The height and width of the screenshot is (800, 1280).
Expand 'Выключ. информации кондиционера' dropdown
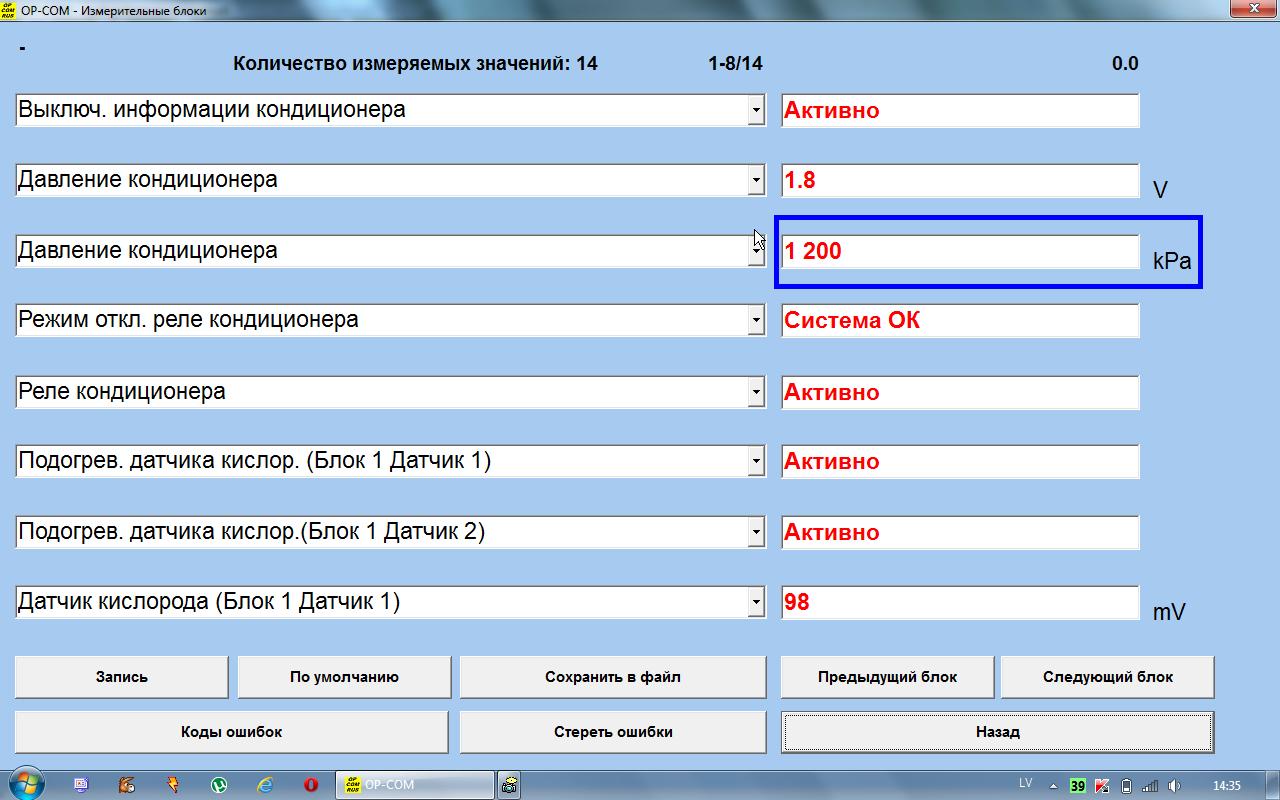[x=756, y=111]
